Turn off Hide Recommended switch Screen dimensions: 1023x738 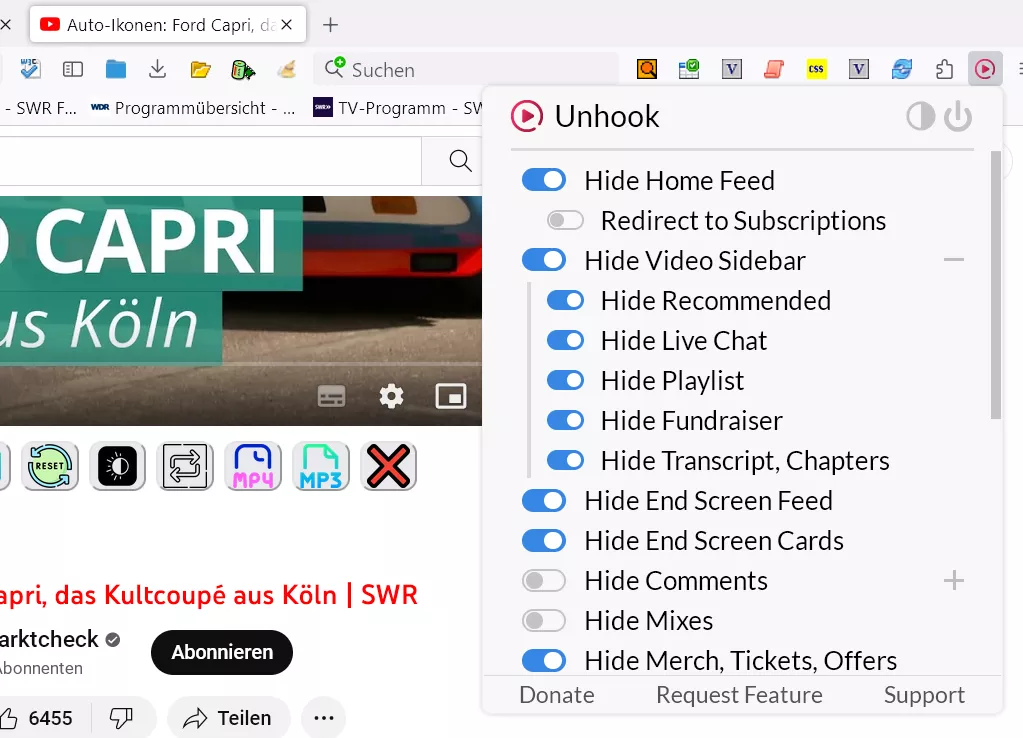coord(565,300)
